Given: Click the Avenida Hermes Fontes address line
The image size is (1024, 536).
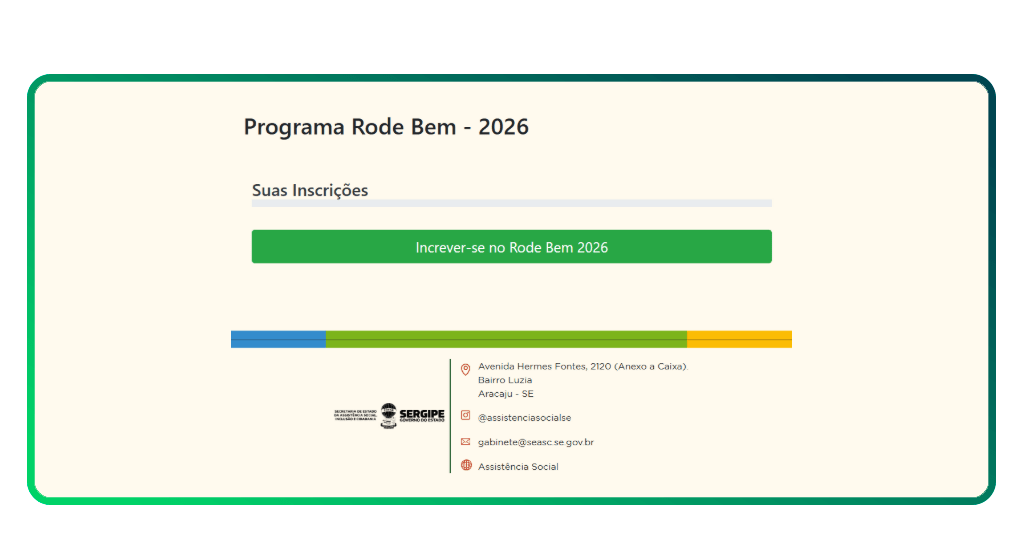Looking at the screenshot, I should 581,367.
